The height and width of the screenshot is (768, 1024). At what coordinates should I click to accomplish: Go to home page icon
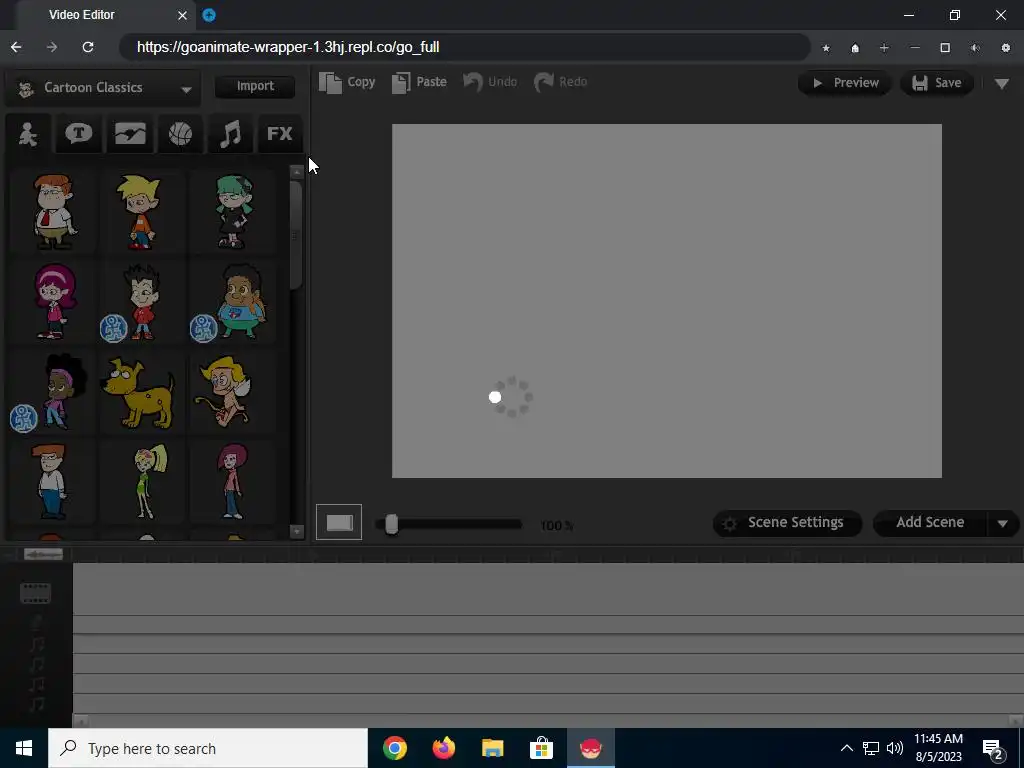(855, 48)
